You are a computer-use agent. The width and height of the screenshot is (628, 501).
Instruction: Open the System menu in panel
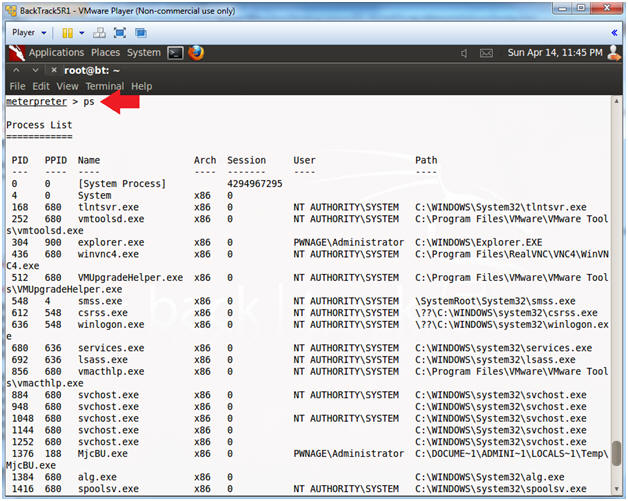pyautogui.click(x=144, y=52)
